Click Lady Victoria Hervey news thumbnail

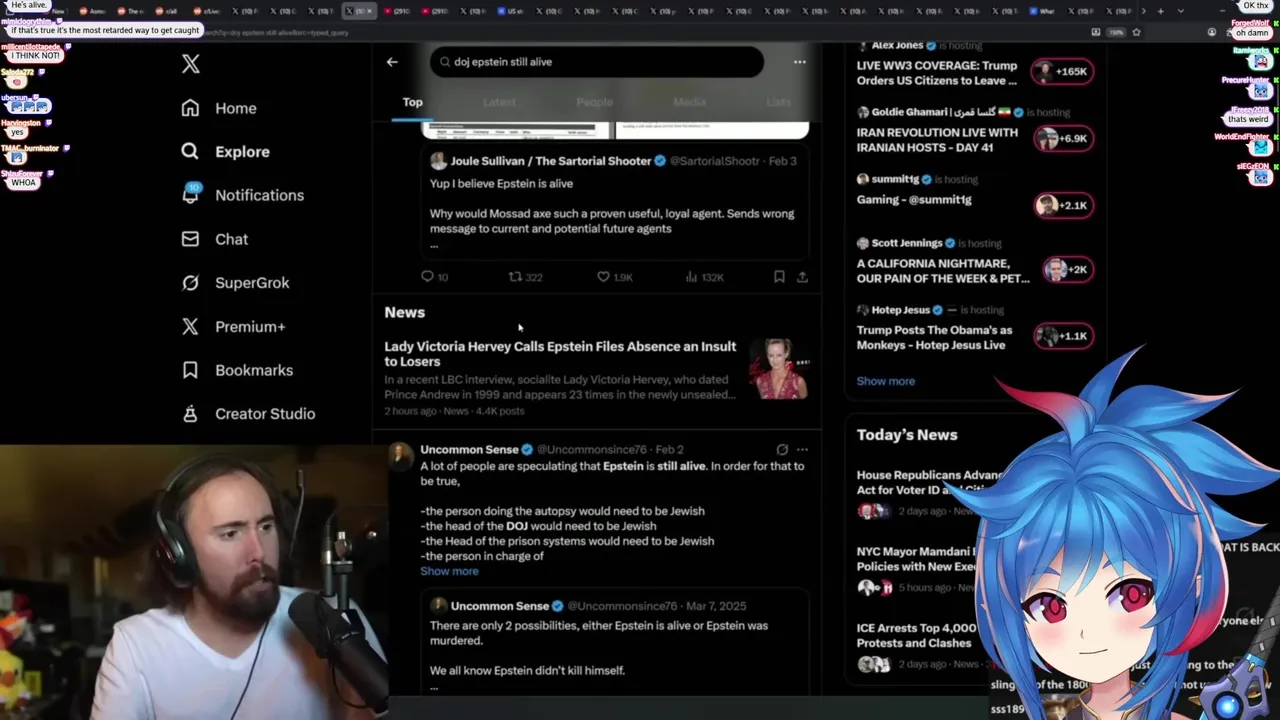[779, 369]
